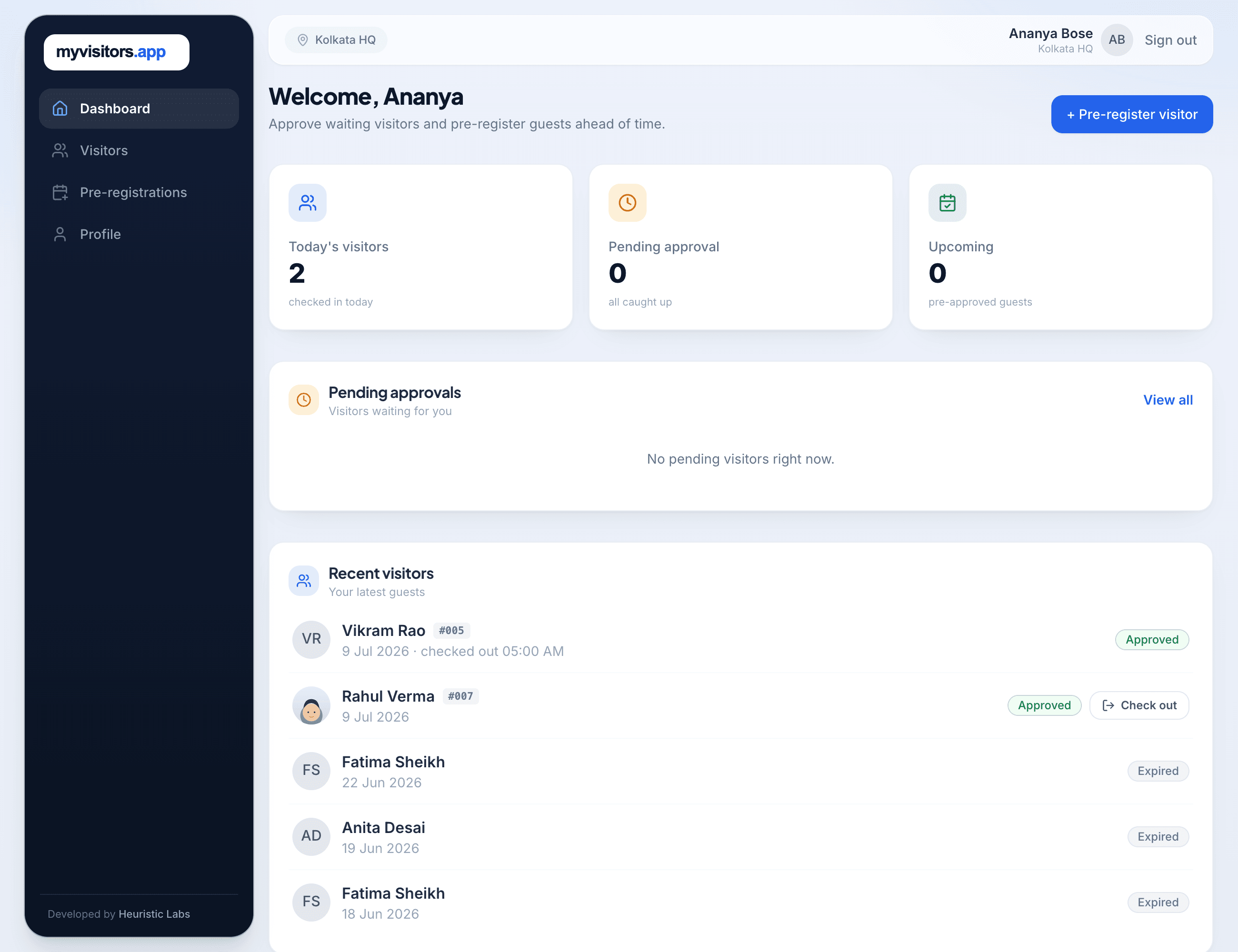This screenshot has width=1238, height=952.
Task: Open the Profile page from sidebar
Action: click(x=139, y=234)
